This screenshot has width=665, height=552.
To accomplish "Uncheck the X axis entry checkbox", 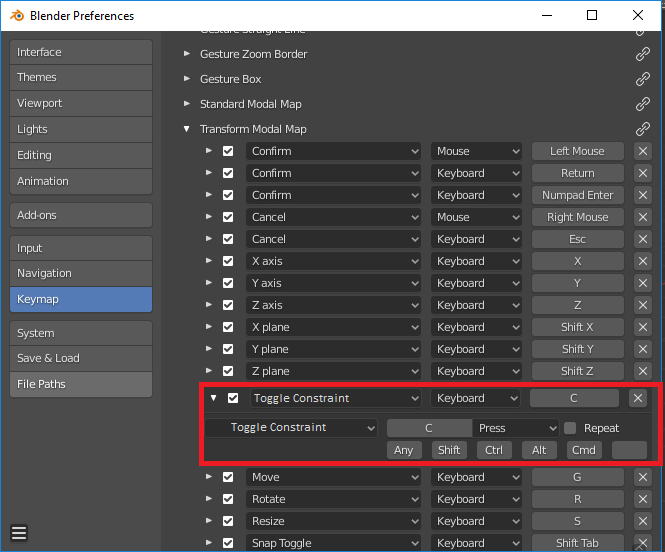I will click(228, 261).
